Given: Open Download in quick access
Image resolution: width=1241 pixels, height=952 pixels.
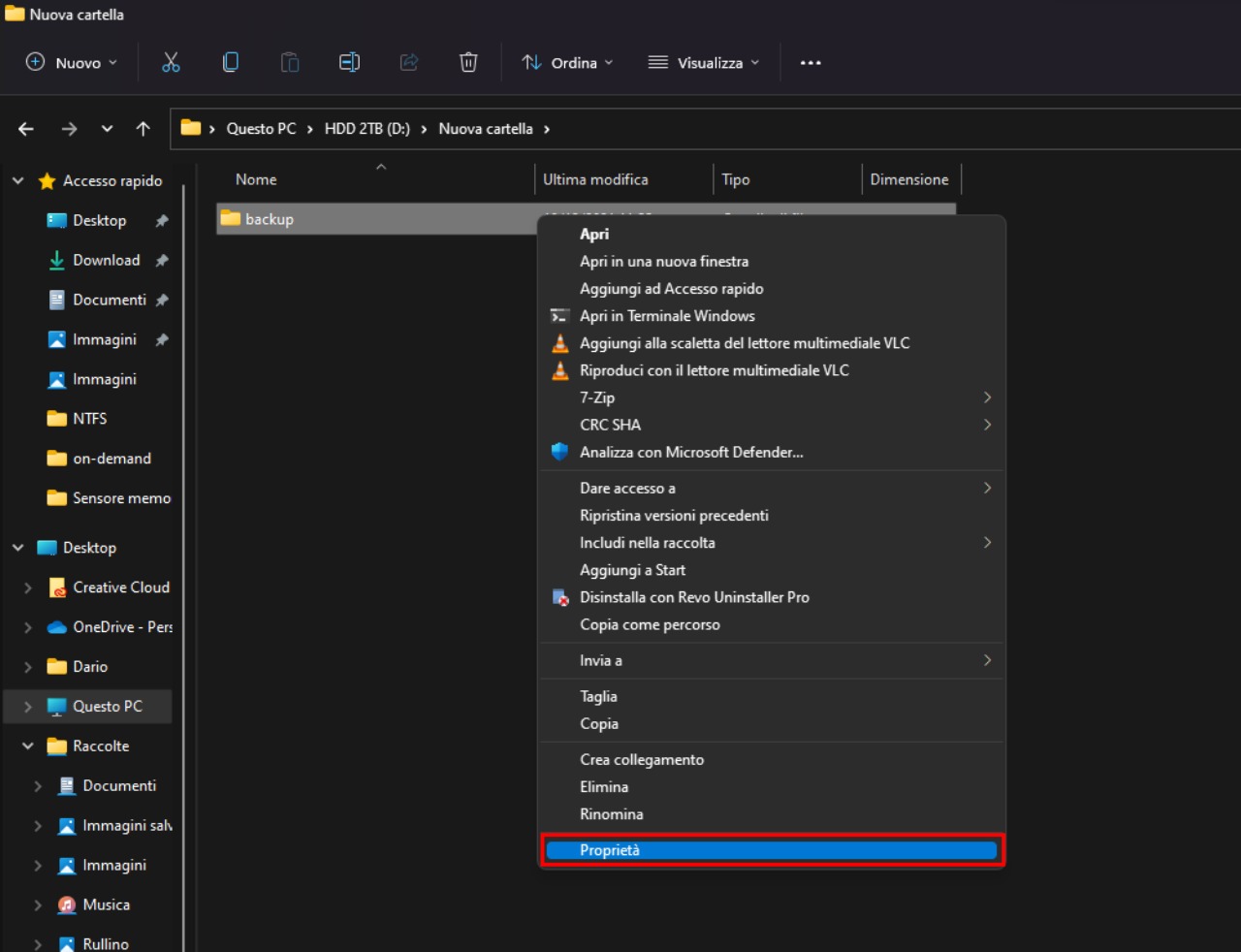Looking at the screenshot, I should click(106, 261).
